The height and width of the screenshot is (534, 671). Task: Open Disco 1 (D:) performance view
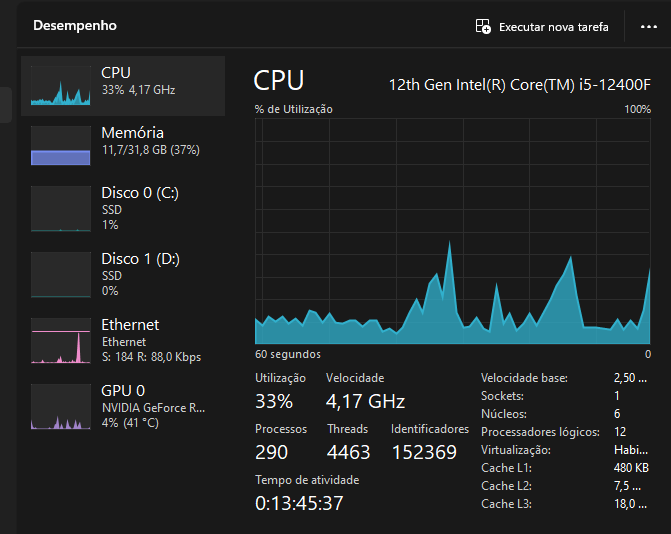click(123, 274)
